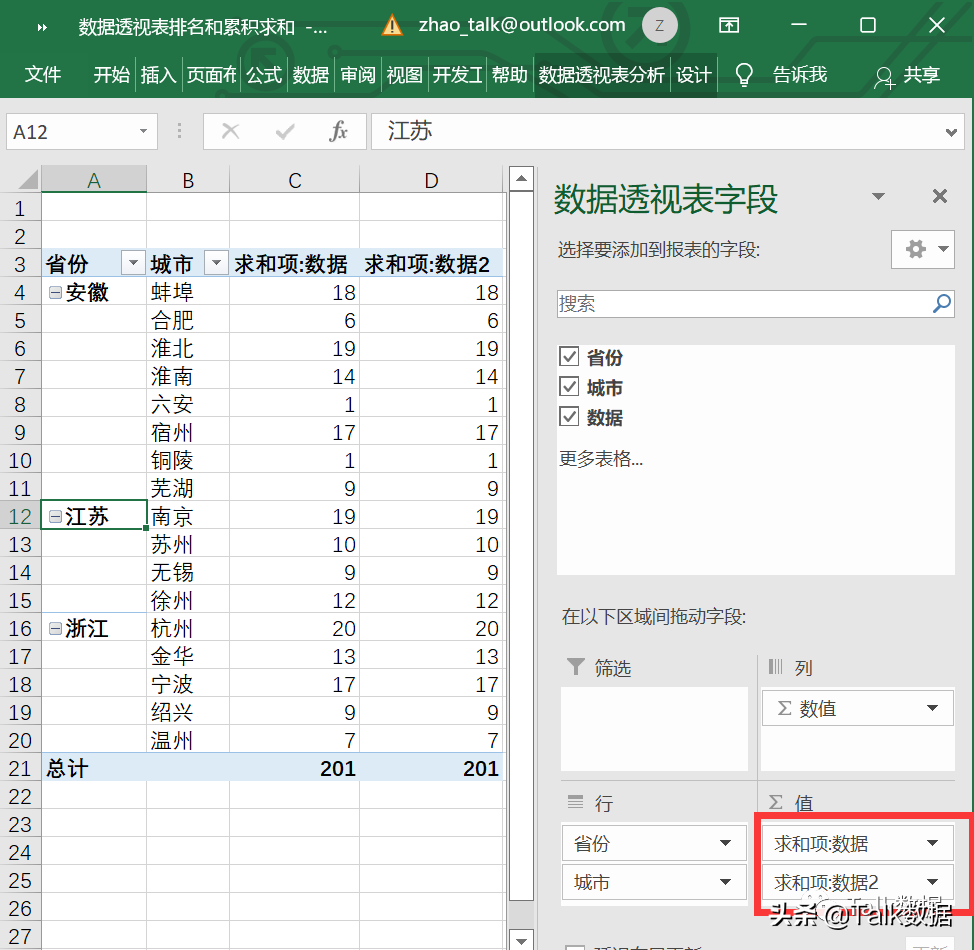Open the Name Box dropdown arrow
The height and width of the screenshot is (950, 974).
coord(143,131)
